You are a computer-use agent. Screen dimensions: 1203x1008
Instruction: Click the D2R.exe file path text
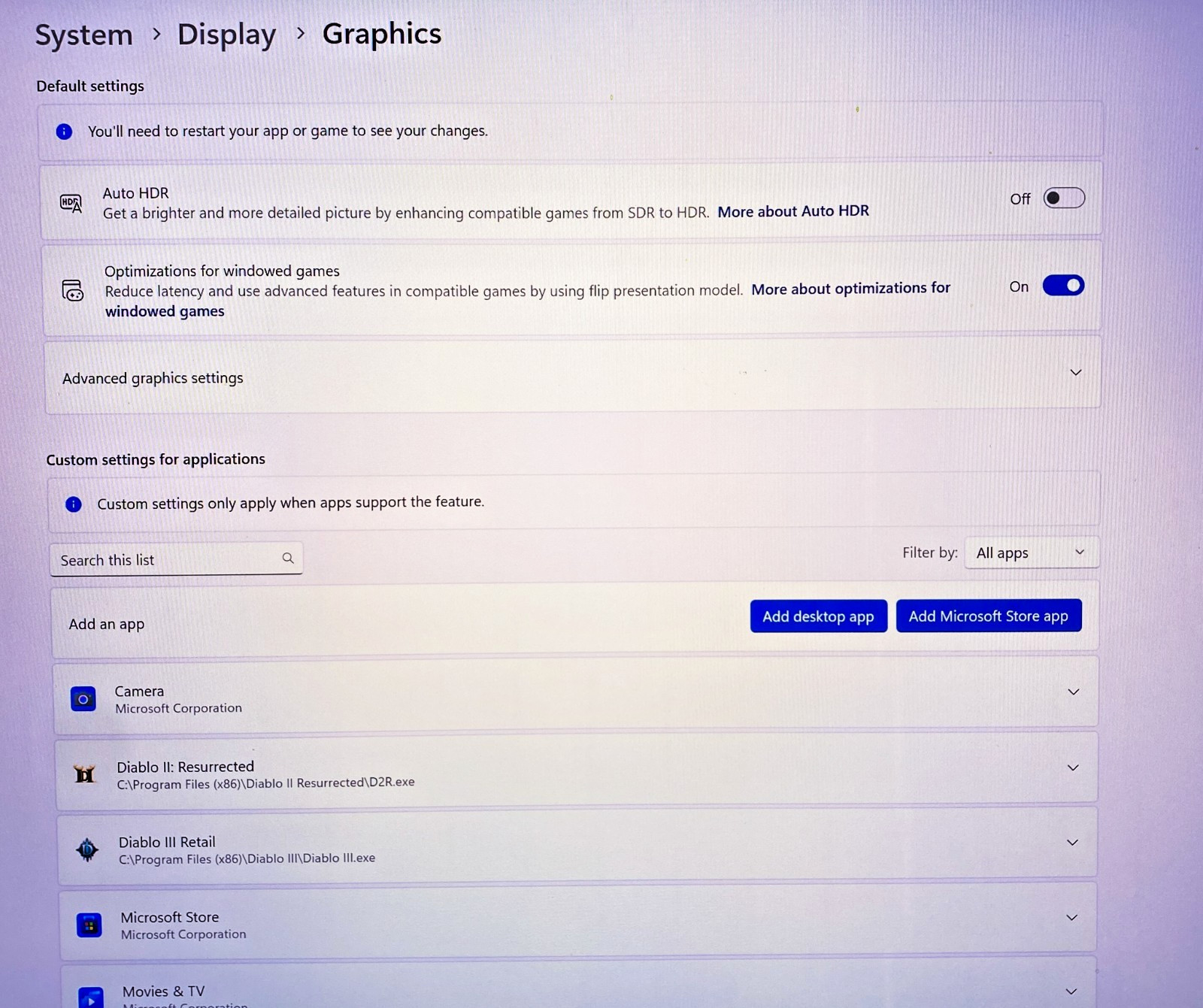point(266,783)
